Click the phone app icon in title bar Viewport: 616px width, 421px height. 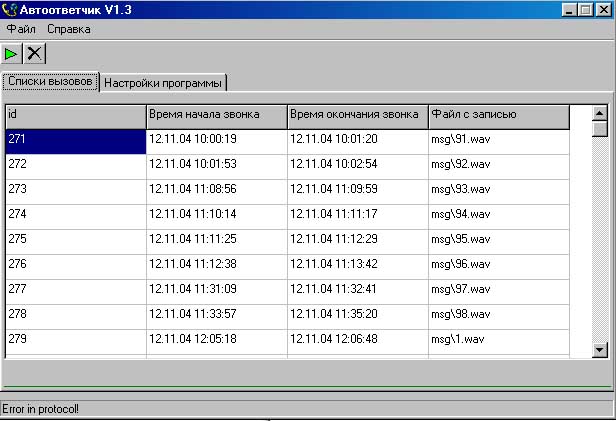(9, 10)
